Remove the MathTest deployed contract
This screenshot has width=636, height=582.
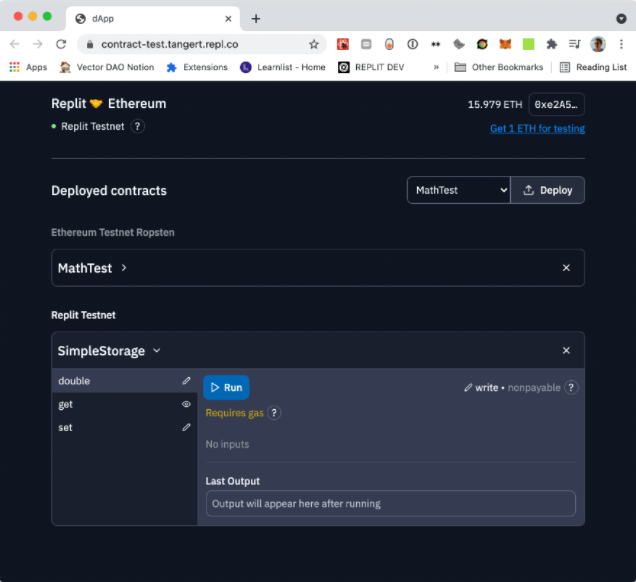(x=566, y=268)
